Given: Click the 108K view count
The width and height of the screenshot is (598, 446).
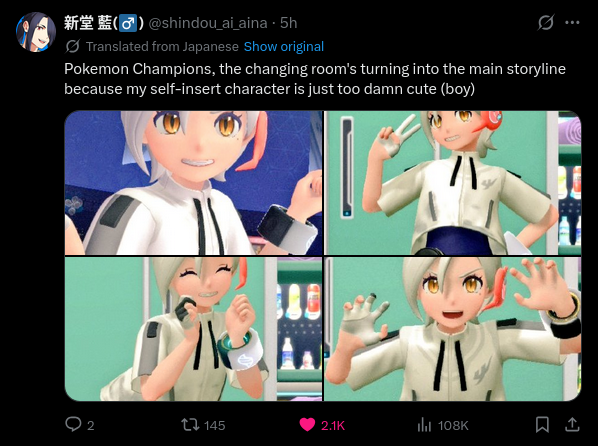Looking at the screenshot, I should point(453,425).
